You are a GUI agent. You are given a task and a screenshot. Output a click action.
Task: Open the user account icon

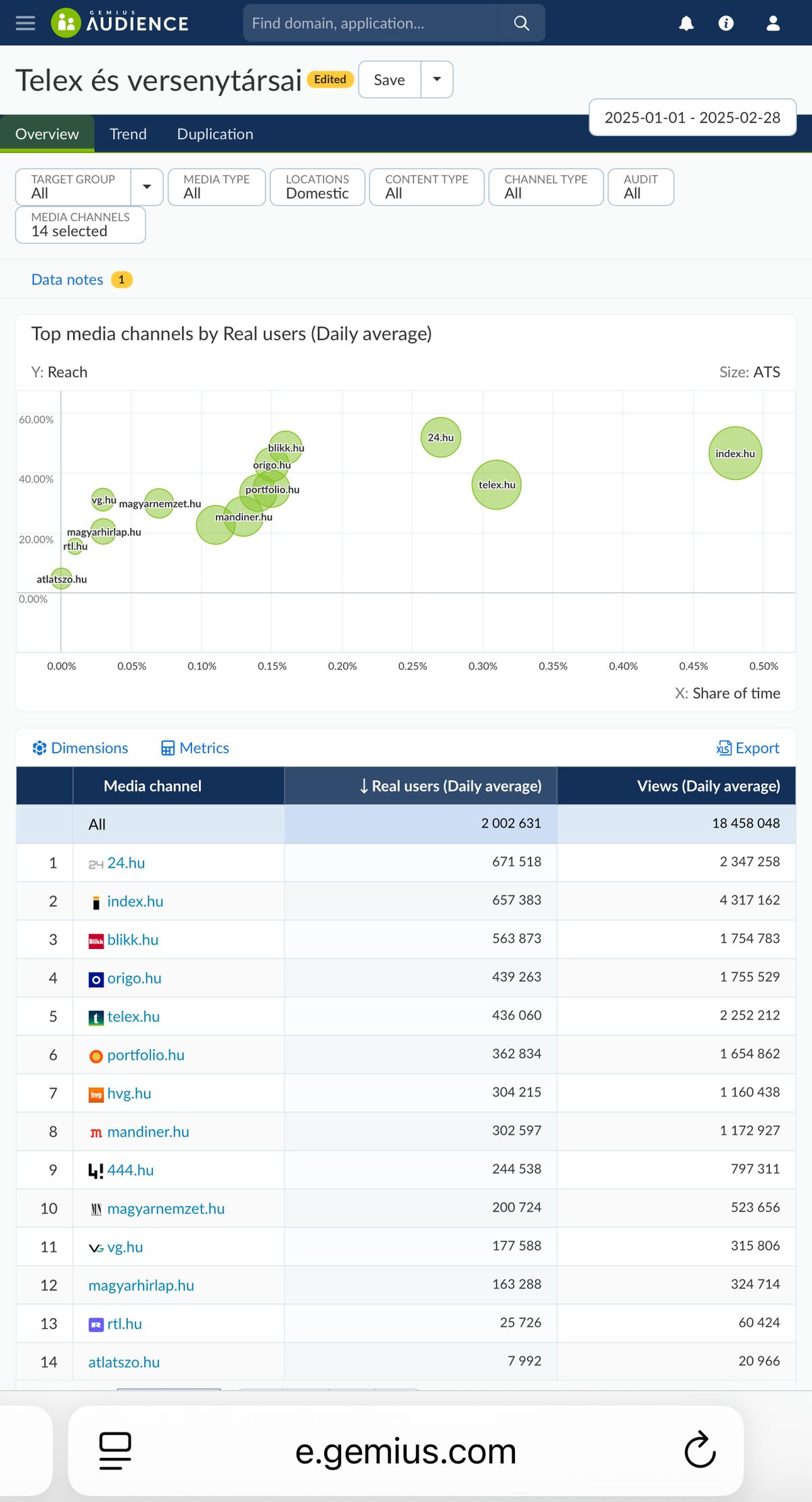(773, 24)
